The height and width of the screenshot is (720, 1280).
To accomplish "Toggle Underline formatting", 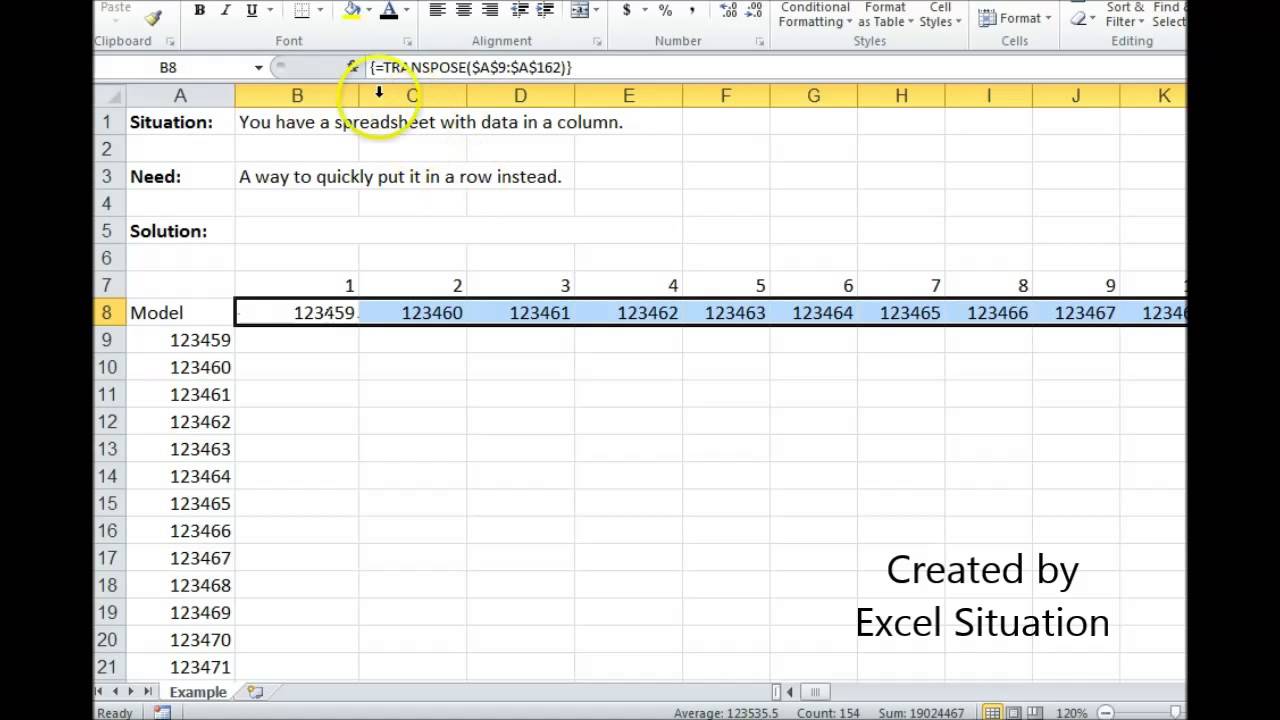I will point(251,10).
